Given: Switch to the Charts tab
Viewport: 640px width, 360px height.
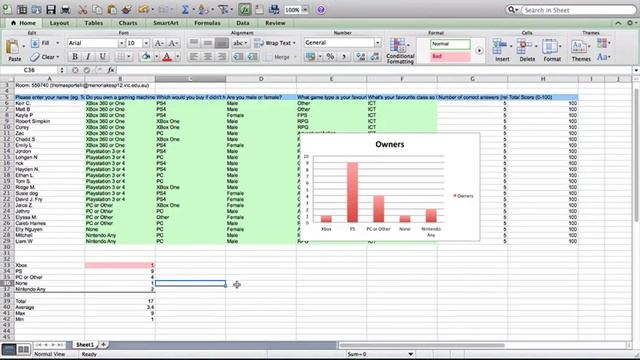Looking at the screenshot, I should (x=128, y=23).
